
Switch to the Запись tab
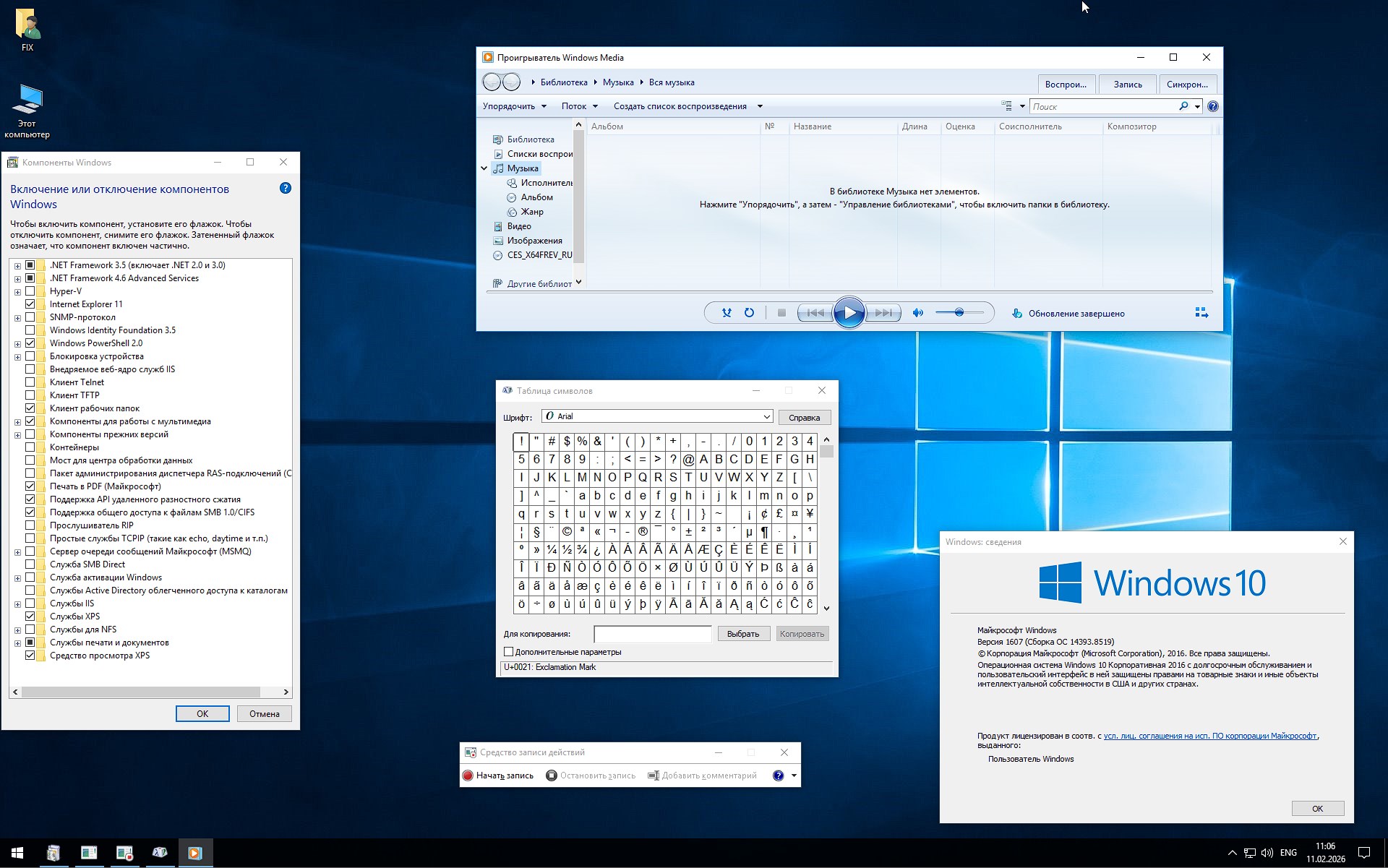coord(1127,85)
